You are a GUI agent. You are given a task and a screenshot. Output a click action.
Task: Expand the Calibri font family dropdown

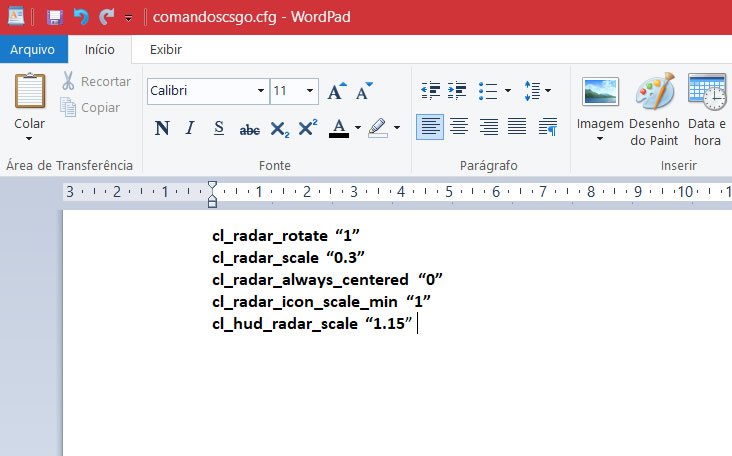pos(260,91)
